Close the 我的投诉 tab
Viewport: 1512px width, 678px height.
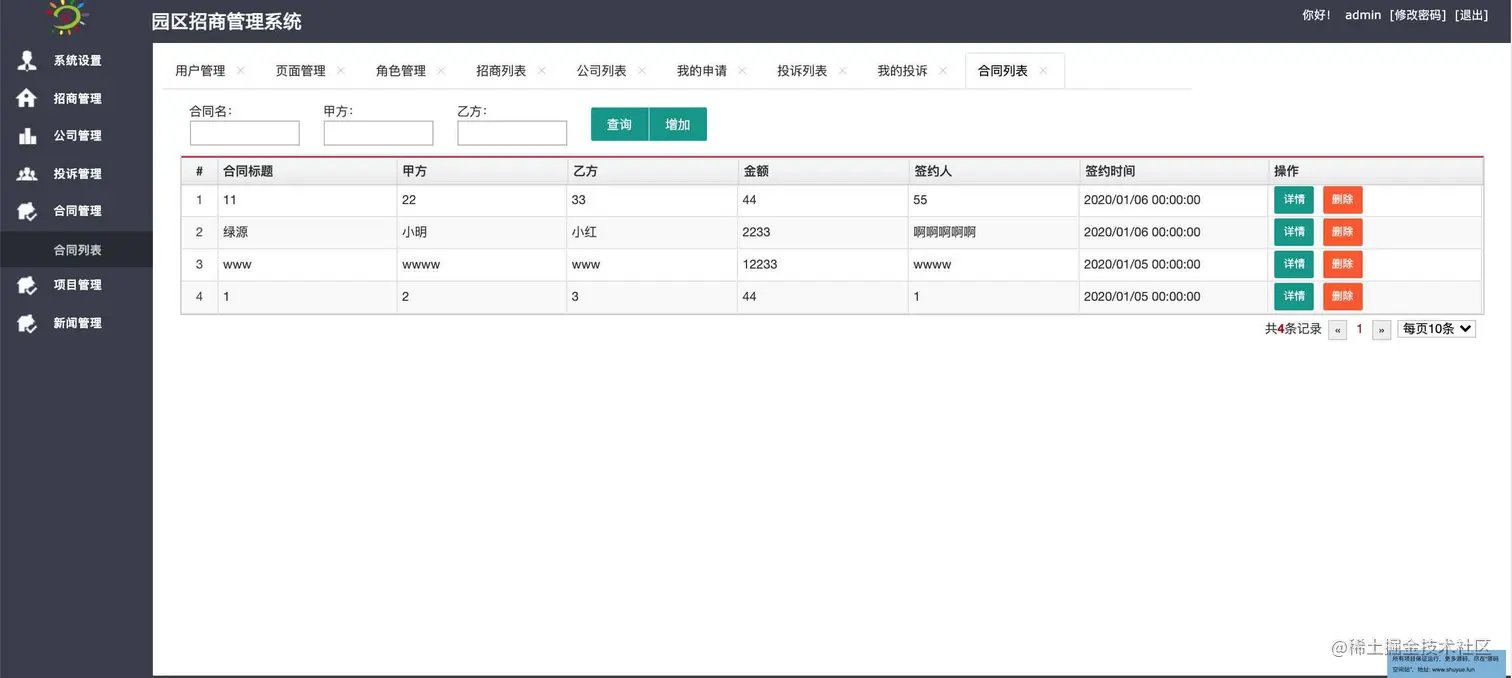942,70
